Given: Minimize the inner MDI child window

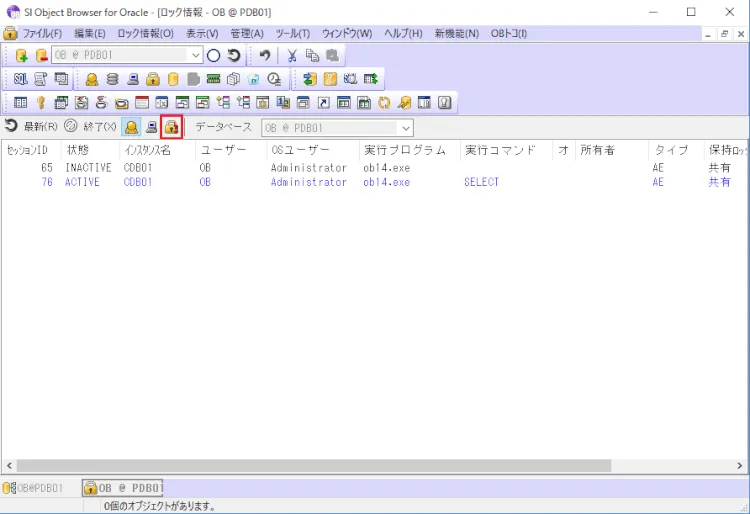Looking at the screenshot, I should 708,34.
